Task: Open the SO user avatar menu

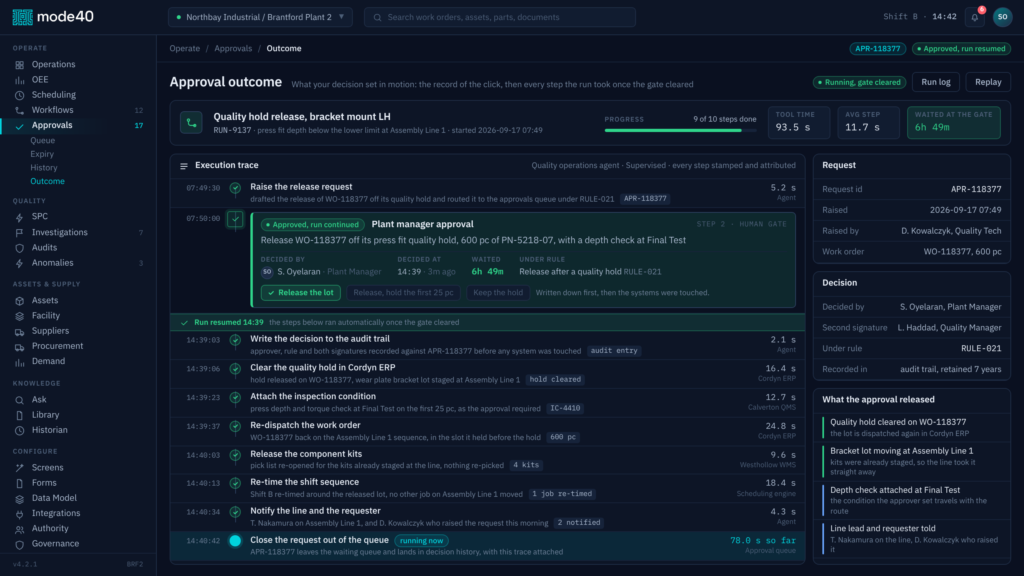Action: pyautogui.click(x=1002, y=17)
